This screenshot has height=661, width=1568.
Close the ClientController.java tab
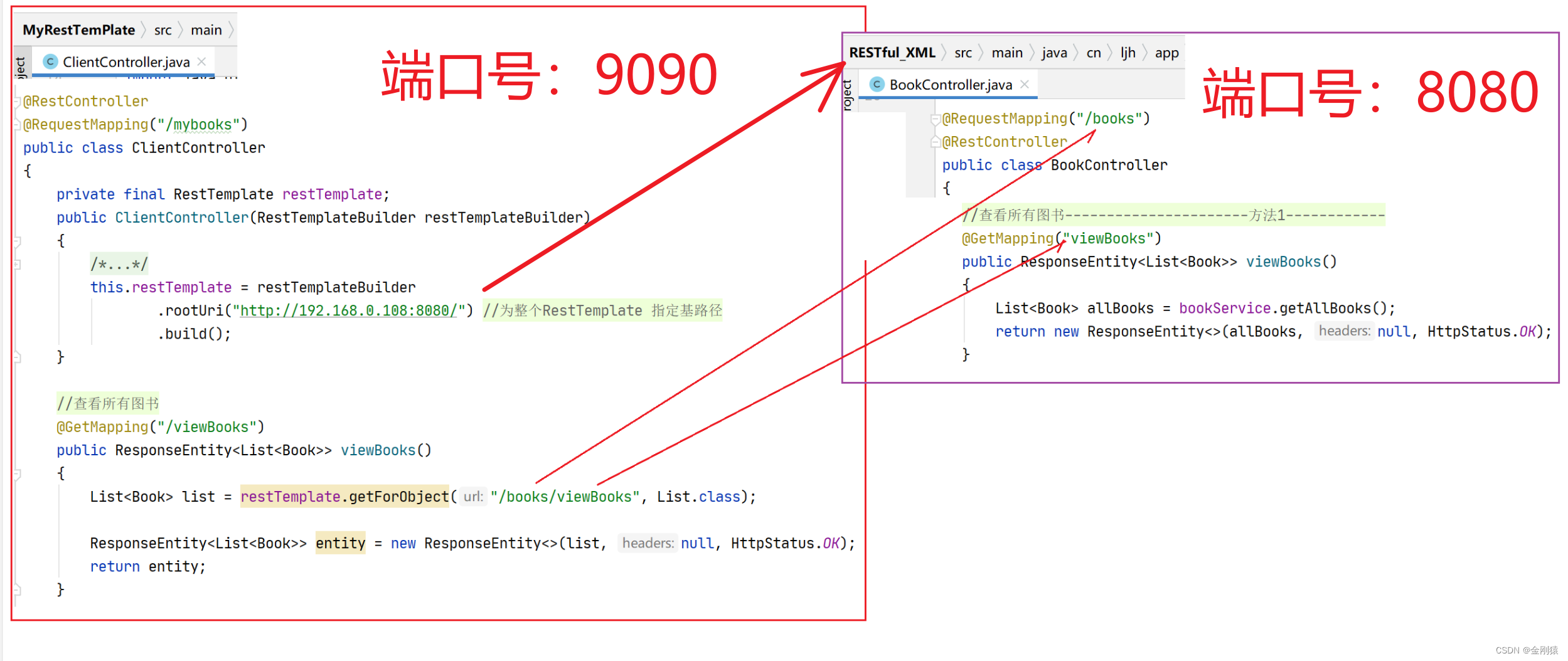pyautogui.click(x=201, y=61)
